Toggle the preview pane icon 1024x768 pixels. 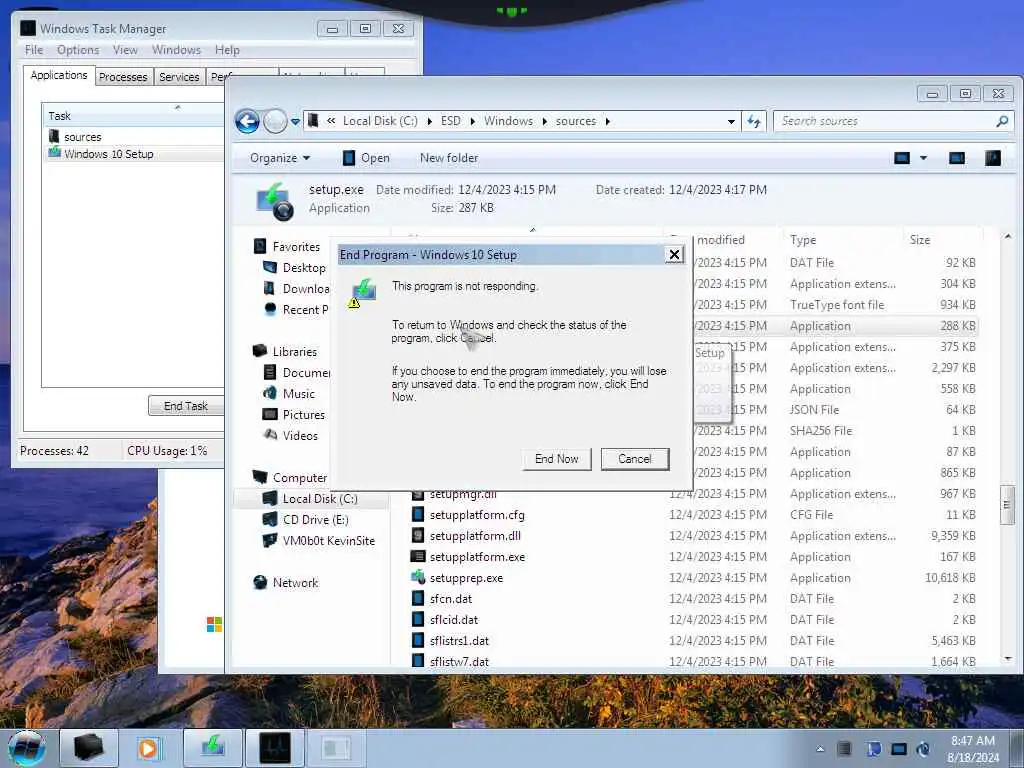coord(957,158)
